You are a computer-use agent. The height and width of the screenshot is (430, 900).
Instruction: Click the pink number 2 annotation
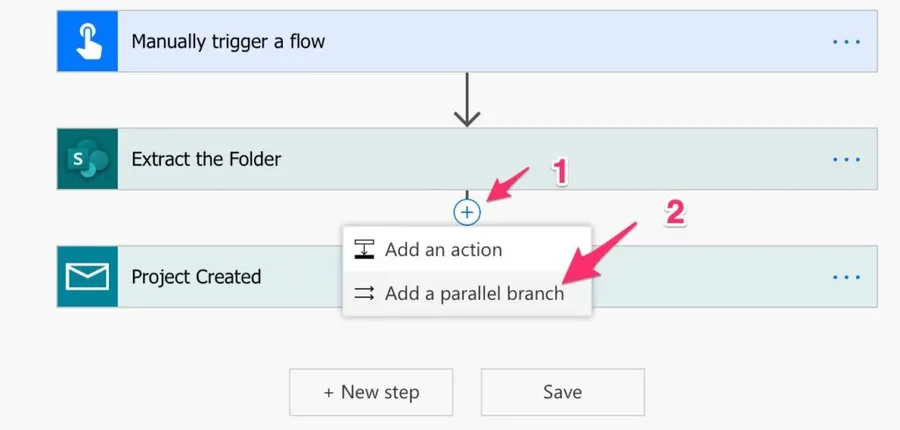675,214
